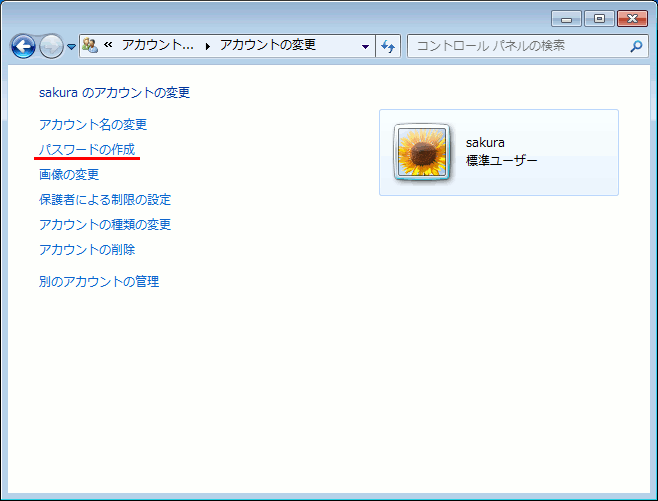658x501 pixels.
Task: Click the アカウント... breadcrumb segment
Action: [x=157, y=46]
